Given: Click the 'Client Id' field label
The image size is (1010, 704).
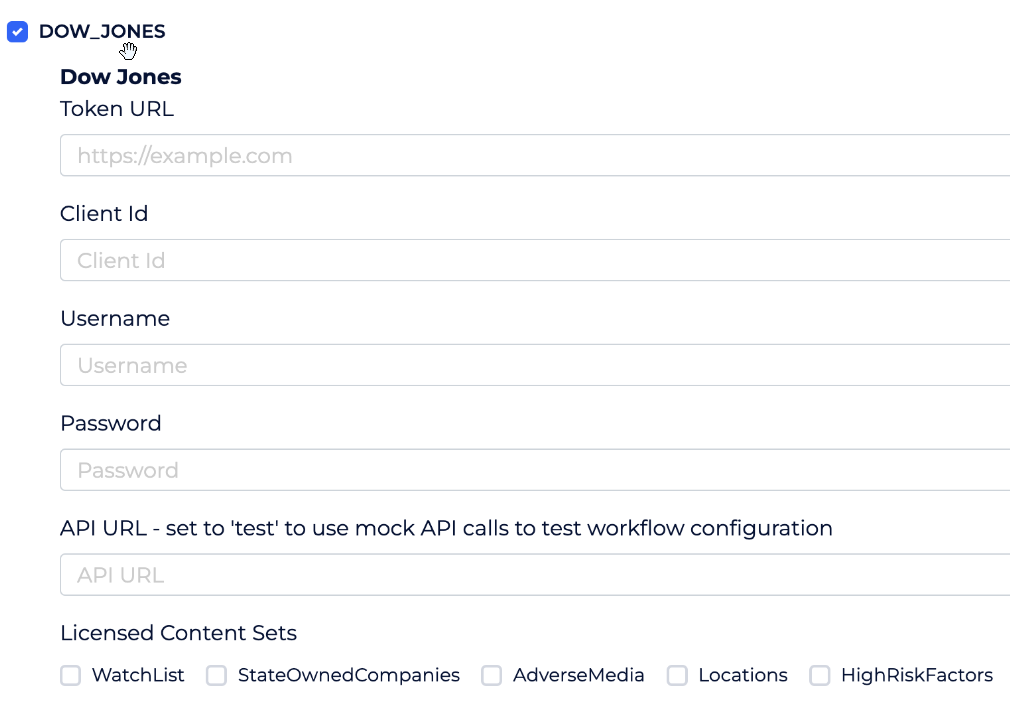Looking at the screenshot, I should pos(104,214).
